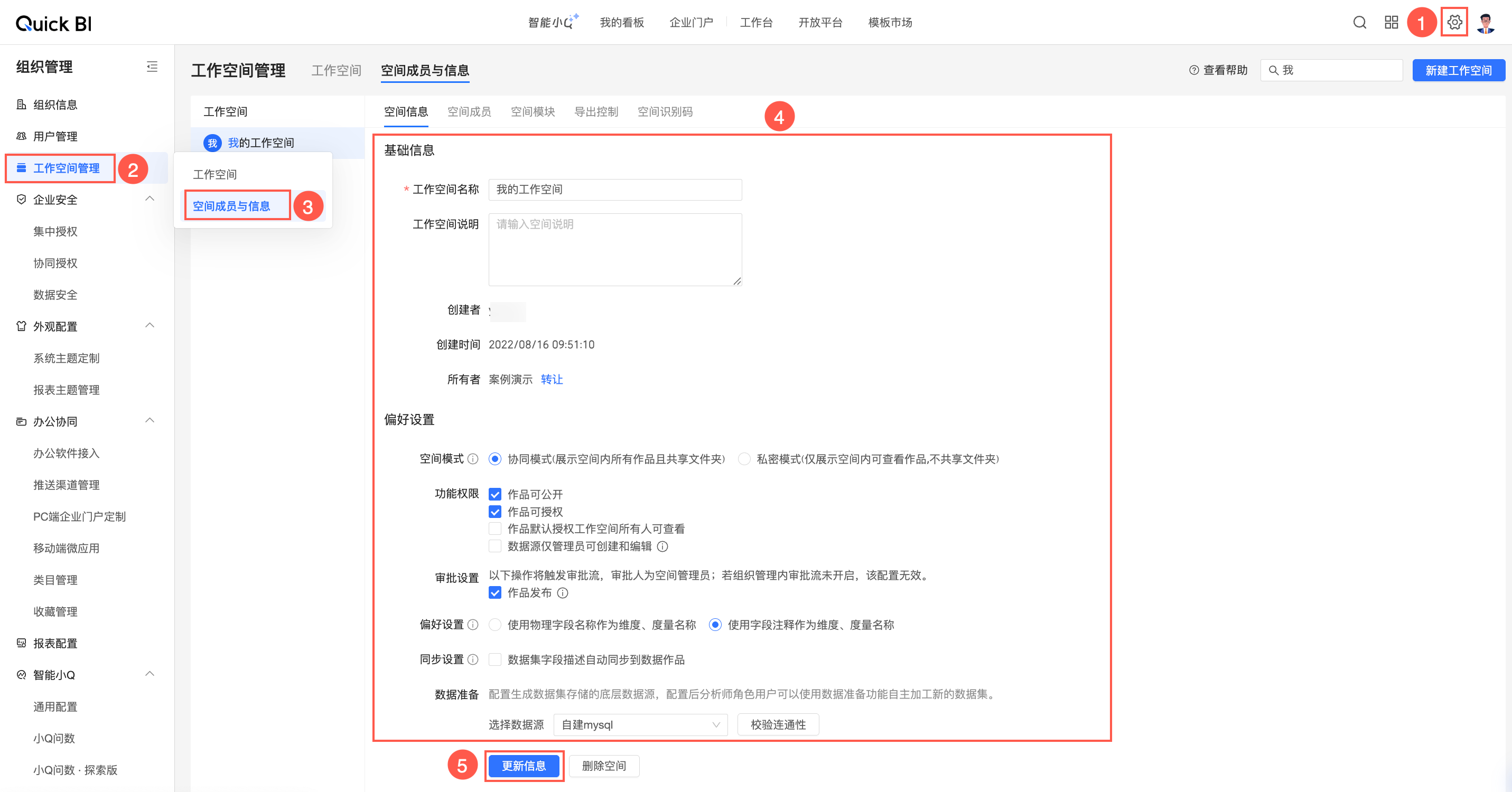Select 私密模式 radio option

point(744,459)
